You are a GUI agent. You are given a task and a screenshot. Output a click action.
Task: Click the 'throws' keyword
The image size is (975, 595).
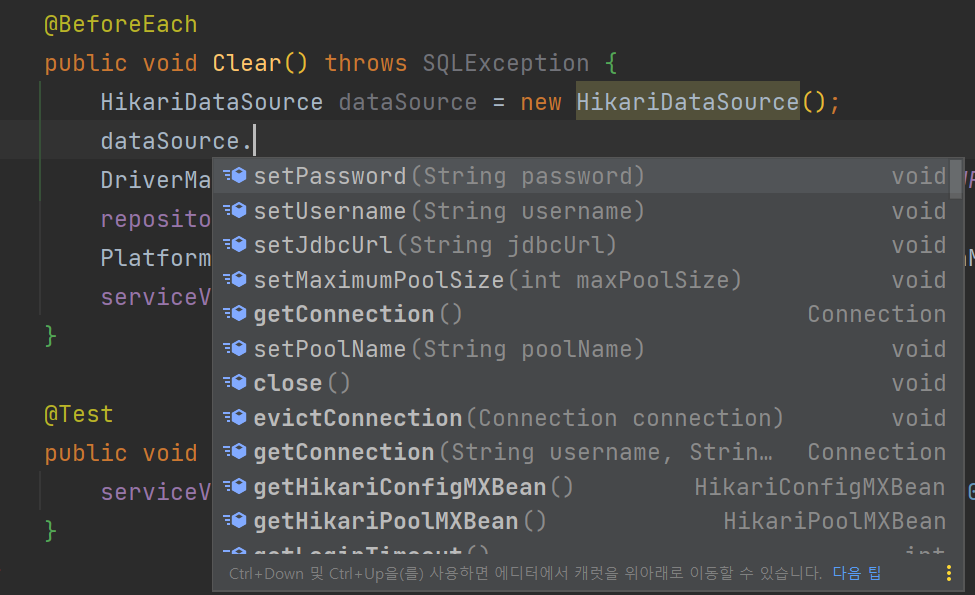click(x=366, y=63)
